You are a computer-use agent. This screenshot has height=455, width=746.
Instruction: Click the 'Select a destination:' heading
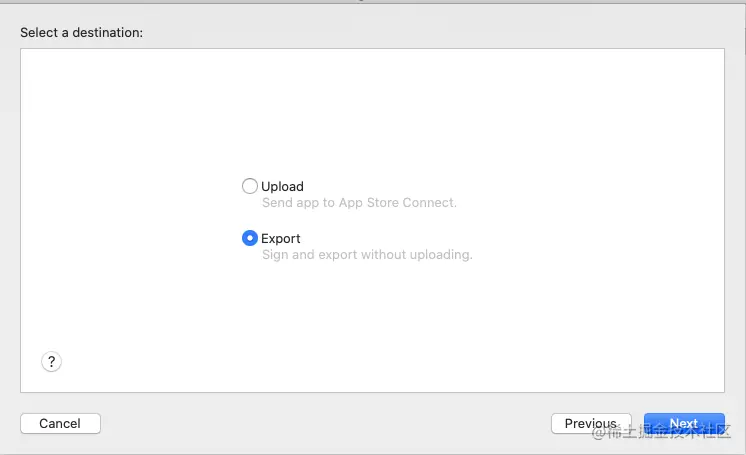[81, 32]
